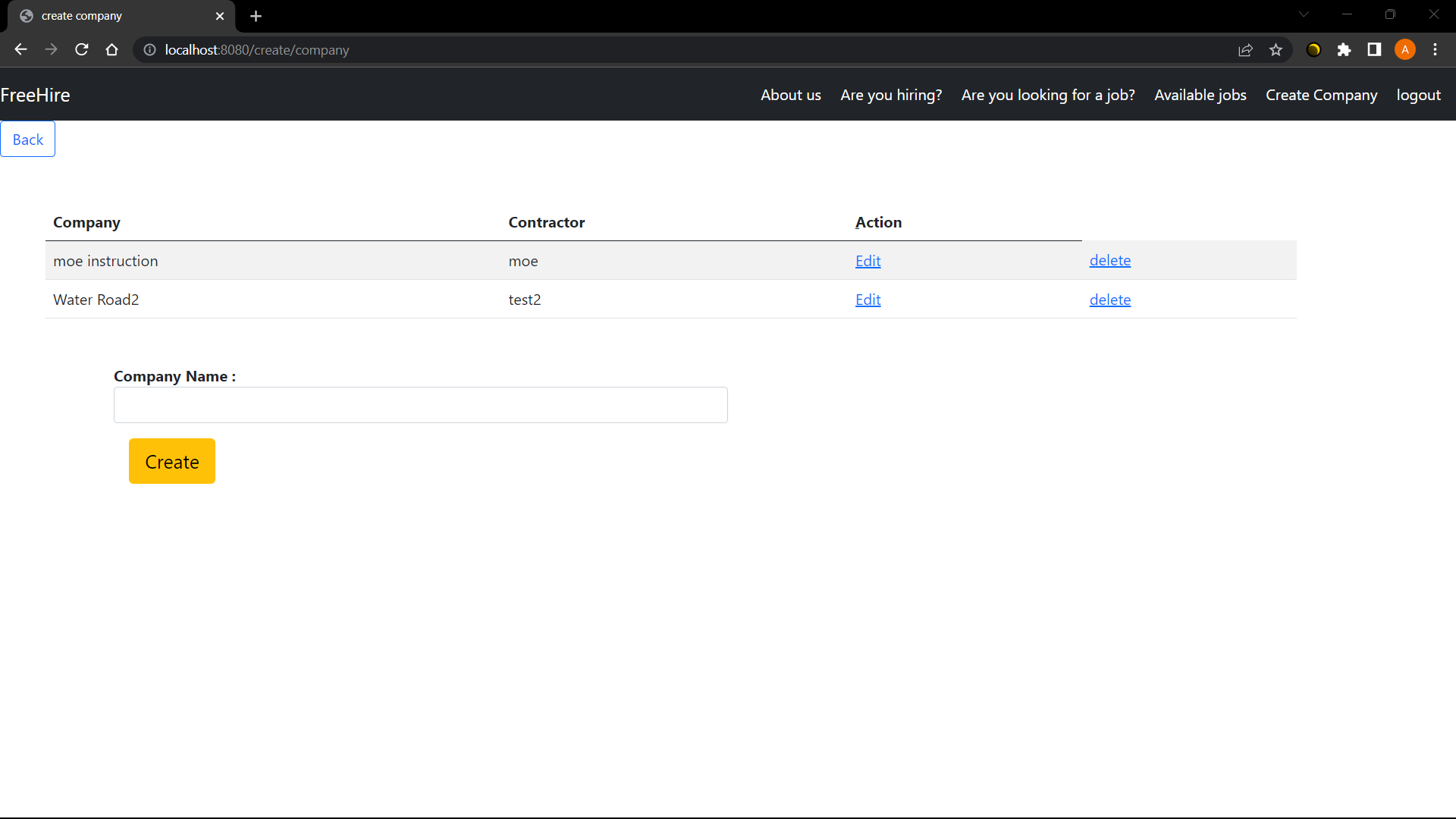Viewport: 1456px width, 819px height.
Task: Open About us nav item
Action: 790,95
